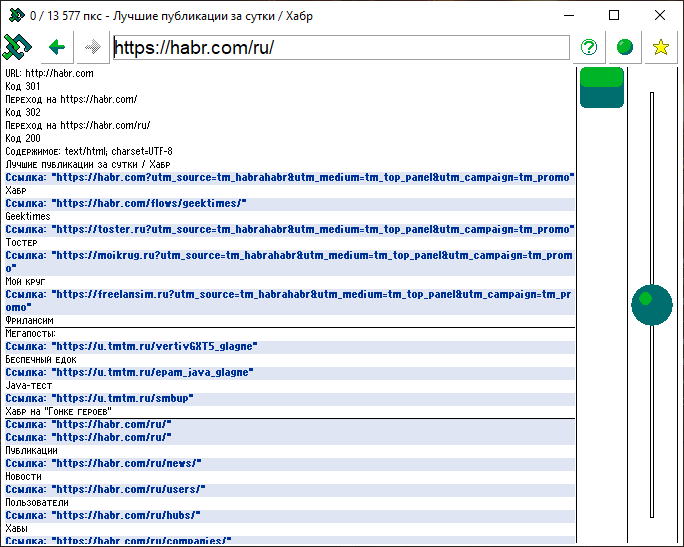Open link toster.ru?utm_source
The image size is (684, 547).
[x=290, y=229]
